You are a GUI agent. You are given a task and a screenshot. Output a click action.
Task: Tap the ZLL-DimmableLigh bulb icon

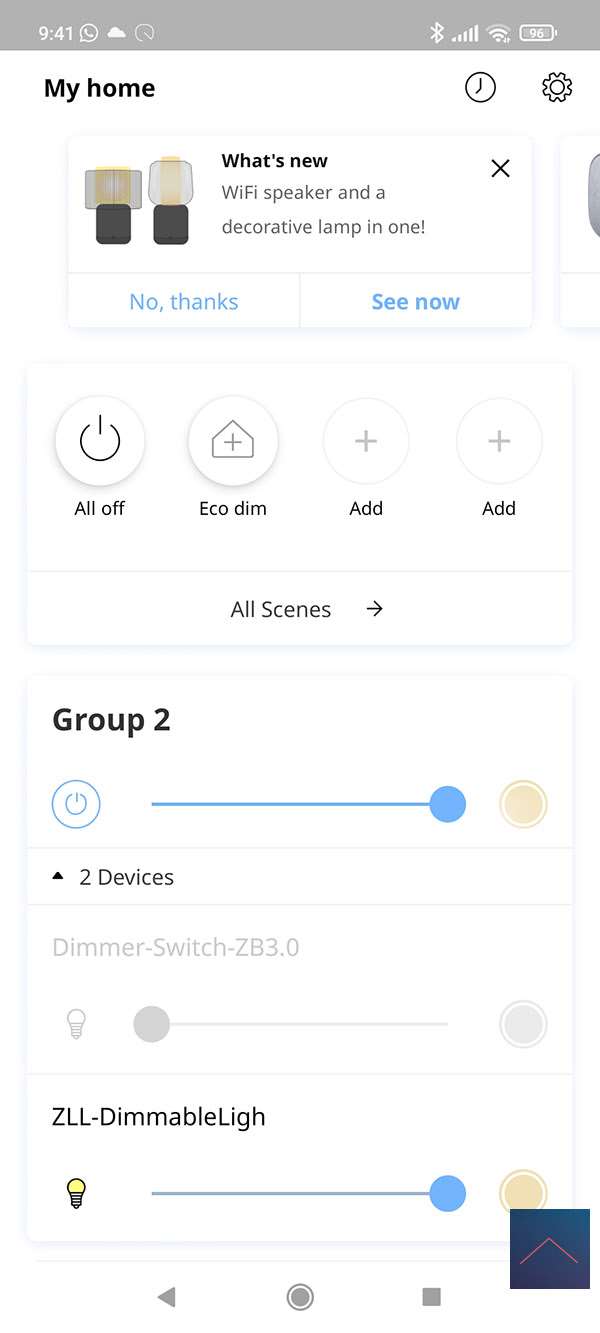click(x=76, y=1193)
